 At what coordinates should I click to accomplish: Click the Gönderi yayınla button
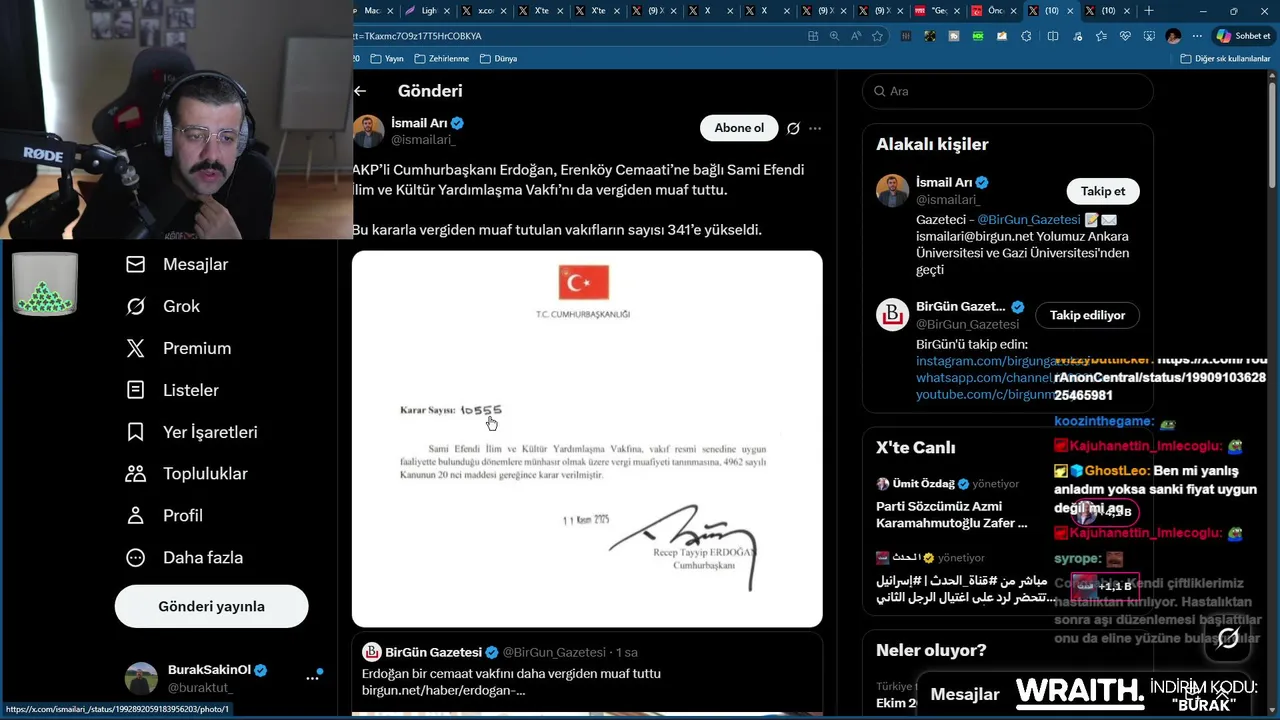click(x=211, y=606)
